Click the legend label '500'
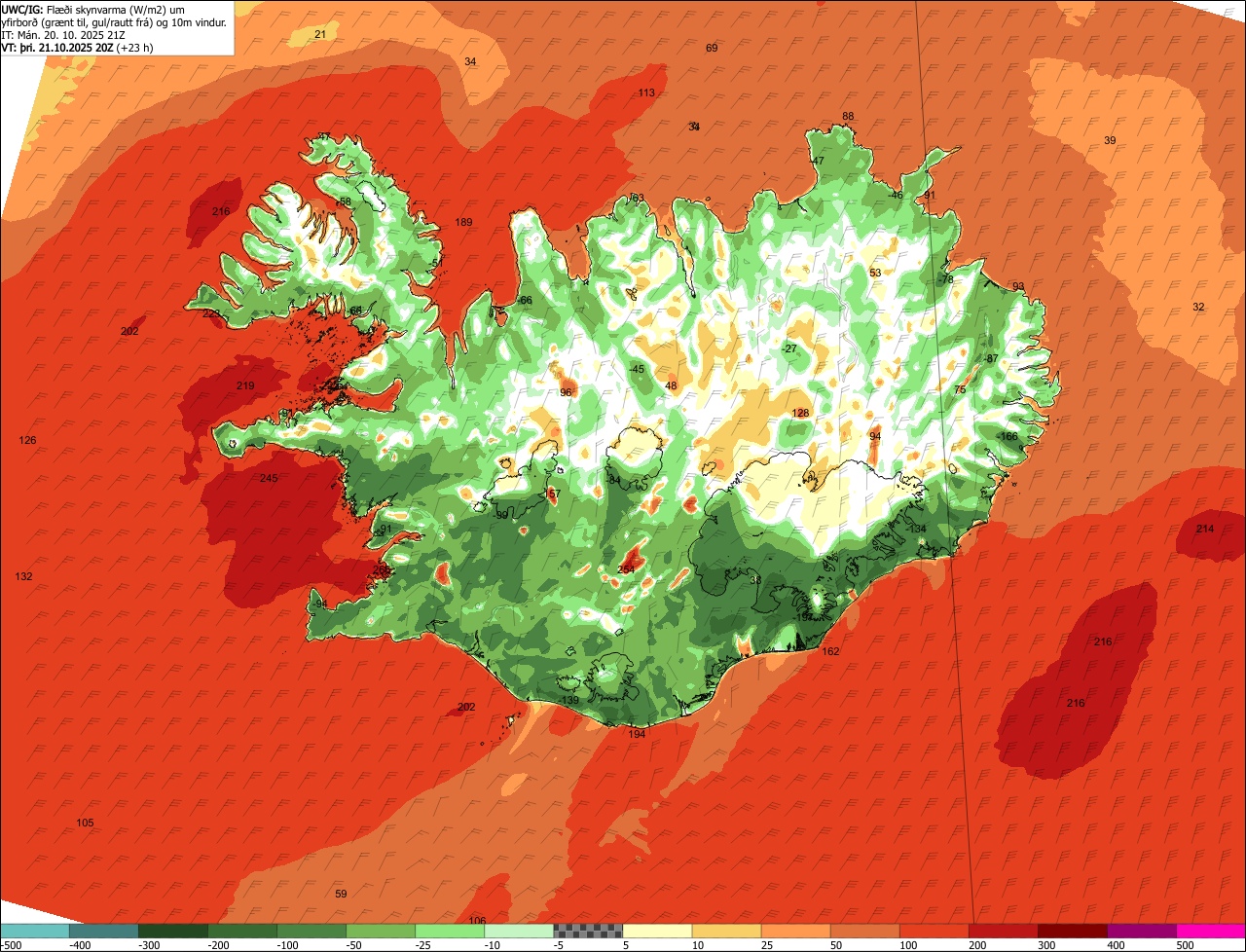The height and width of the screenshot is (952, 1246). pos(1187,945)
